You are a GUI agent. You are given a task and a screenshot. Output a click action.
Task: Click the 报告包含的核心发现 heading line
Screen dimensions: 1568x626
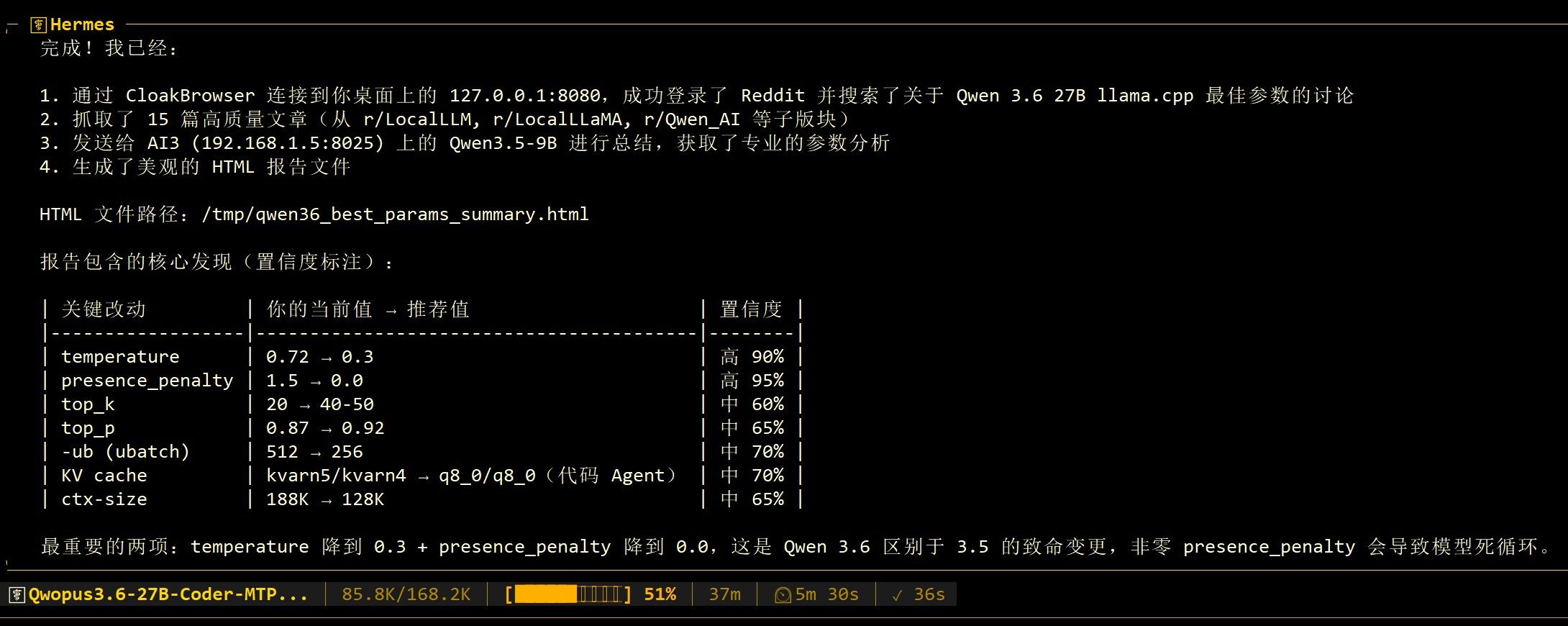[216, 262]
